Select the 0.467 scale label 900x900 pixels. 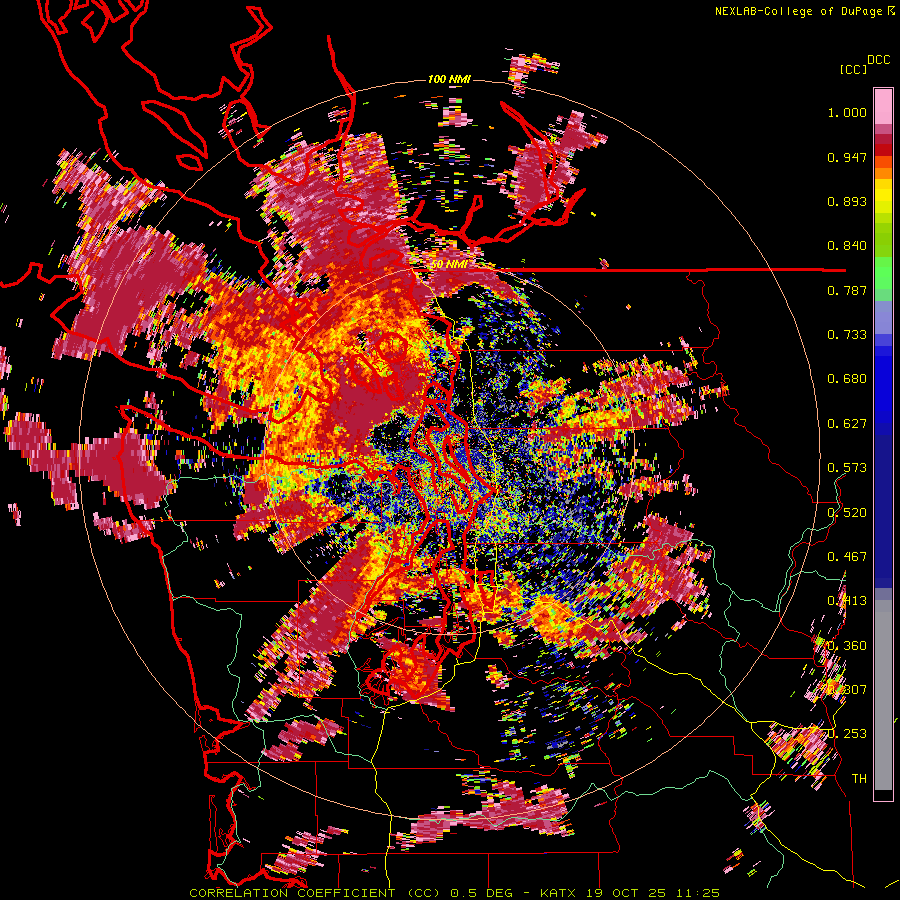pyautogui.click(x=847, y=556)
